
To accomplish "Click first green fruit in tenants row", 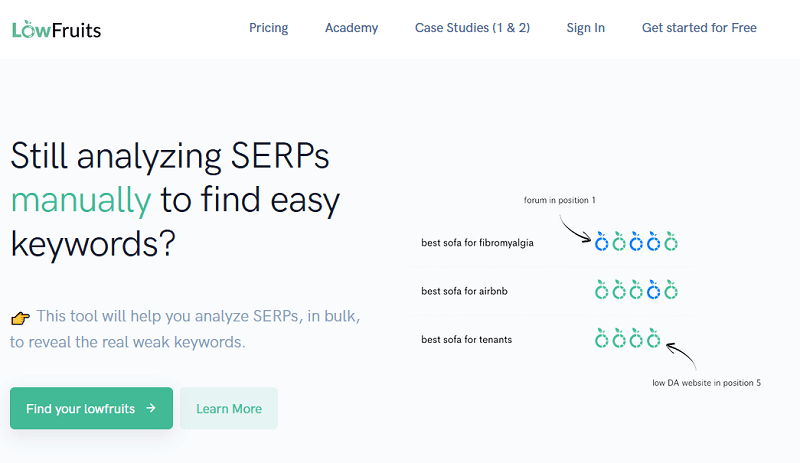I will coord(601,340).
